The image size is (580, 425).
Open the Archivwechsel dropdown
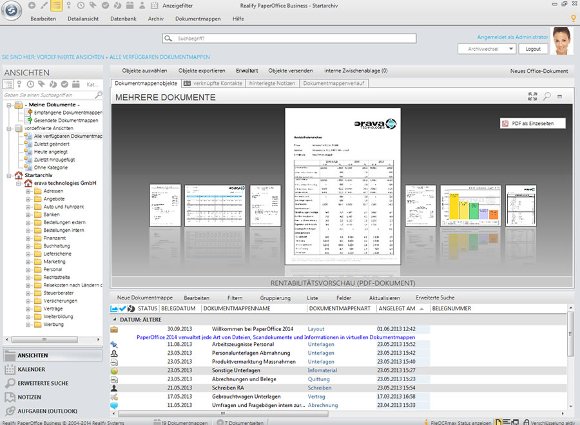click(x=487, y=49)
